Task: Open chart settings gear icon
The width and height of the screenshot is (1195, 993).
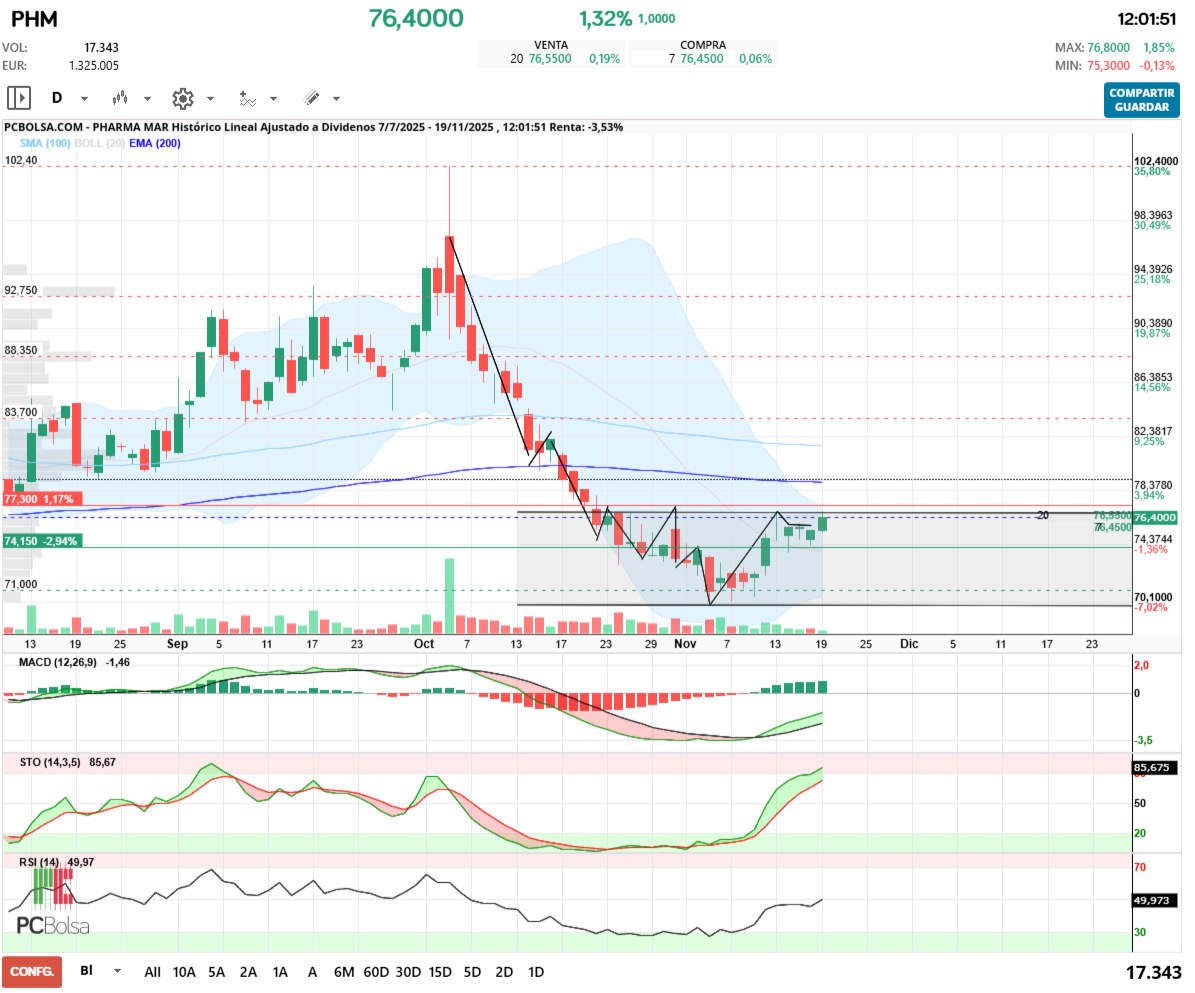Action: pyautogui.click(x=182, y=98)
